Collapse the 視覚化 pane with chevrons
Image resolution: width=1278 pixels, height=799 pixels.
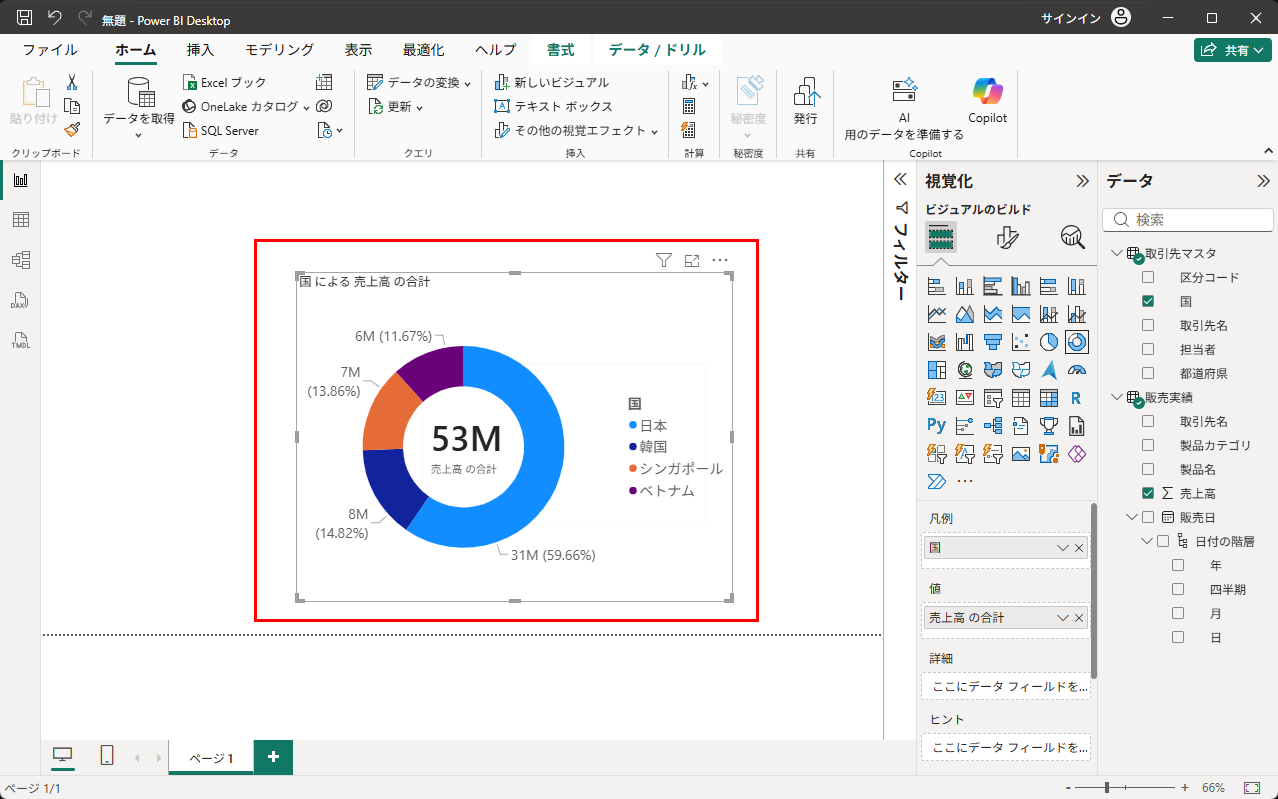point(1082,181)
